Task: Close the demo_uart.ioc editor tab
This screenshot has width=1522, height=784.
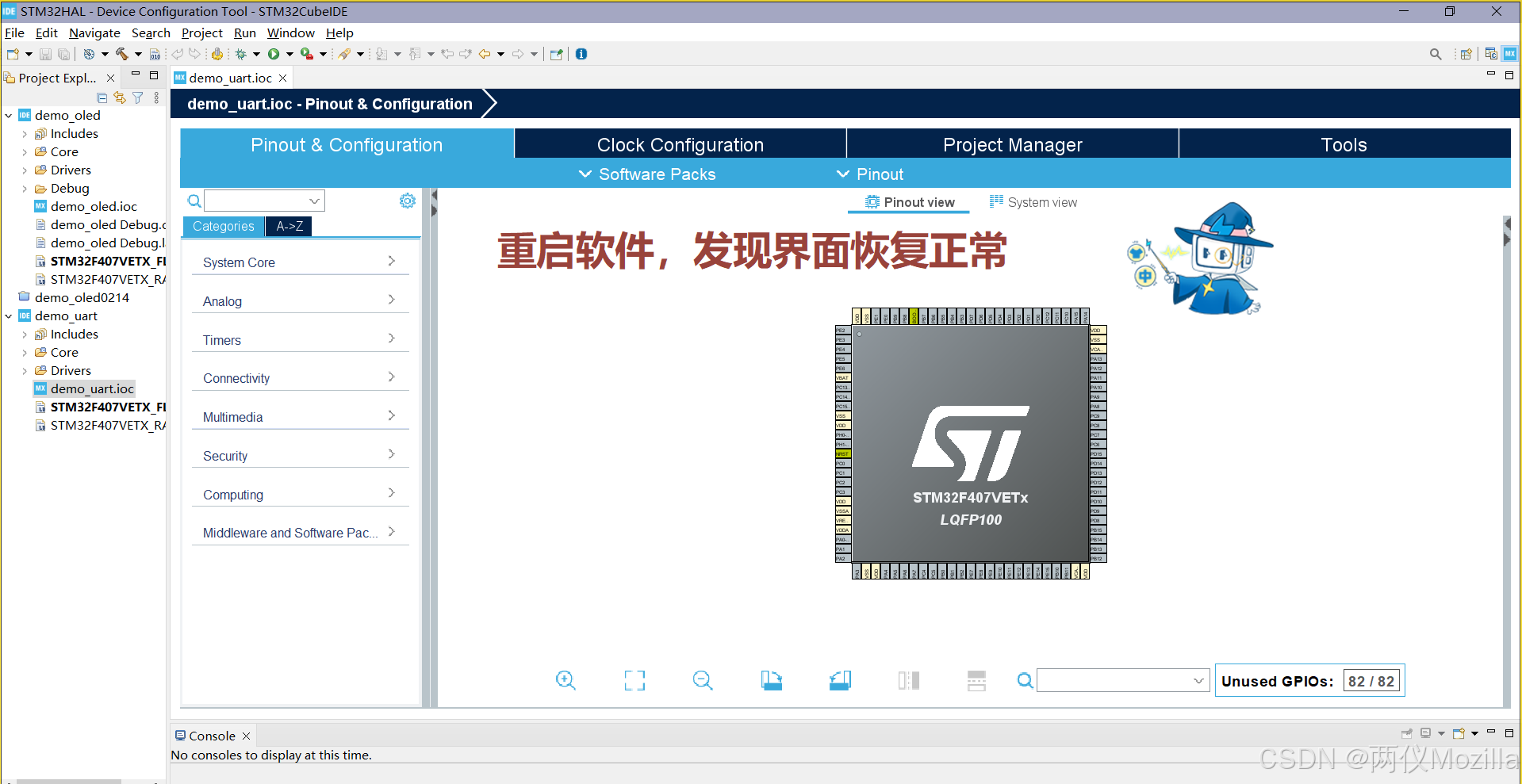Action: tap(282, 78)
